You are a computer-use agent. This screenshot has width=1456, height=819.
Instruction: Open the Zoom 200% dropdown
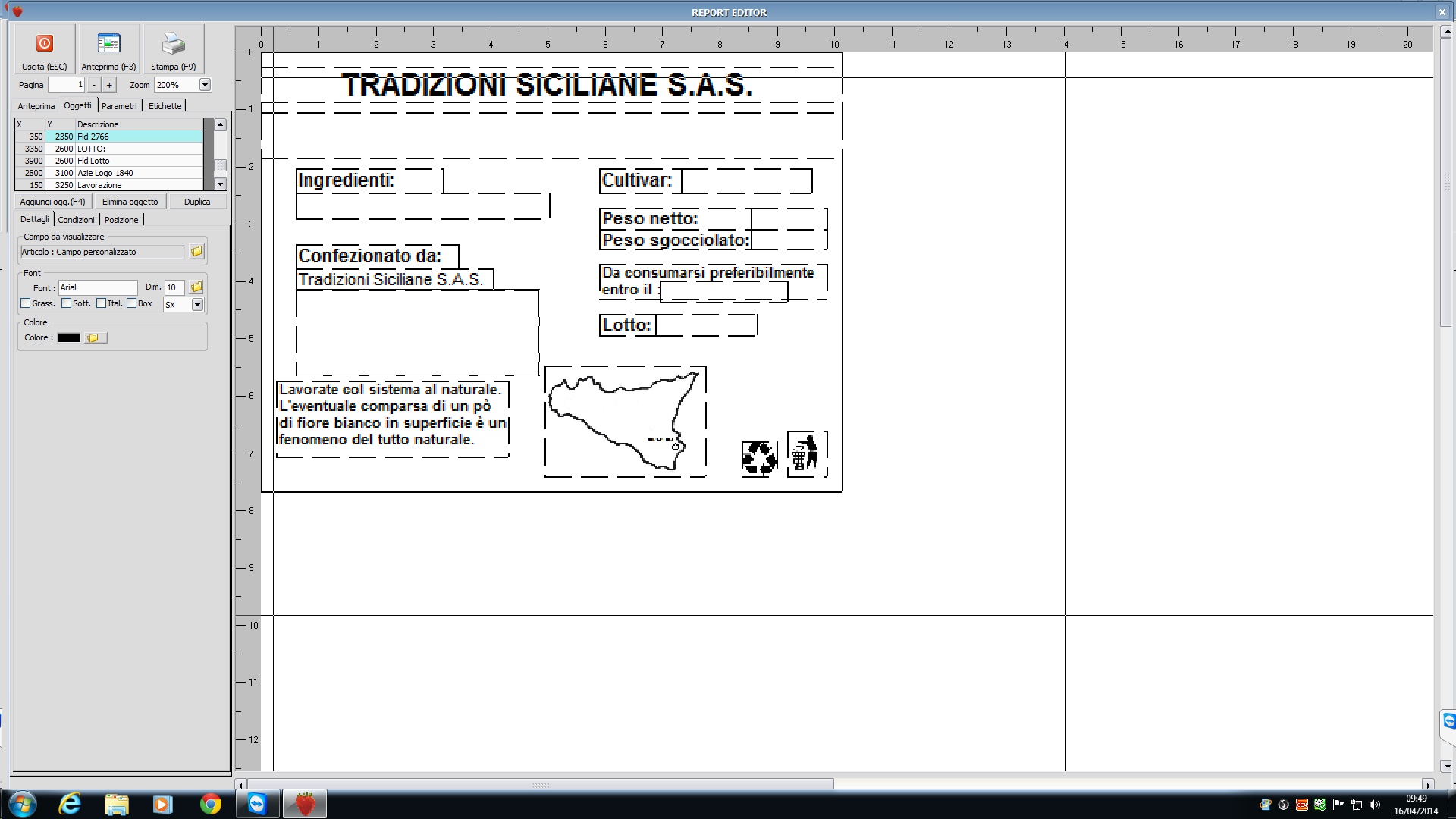tap(205, 85)
